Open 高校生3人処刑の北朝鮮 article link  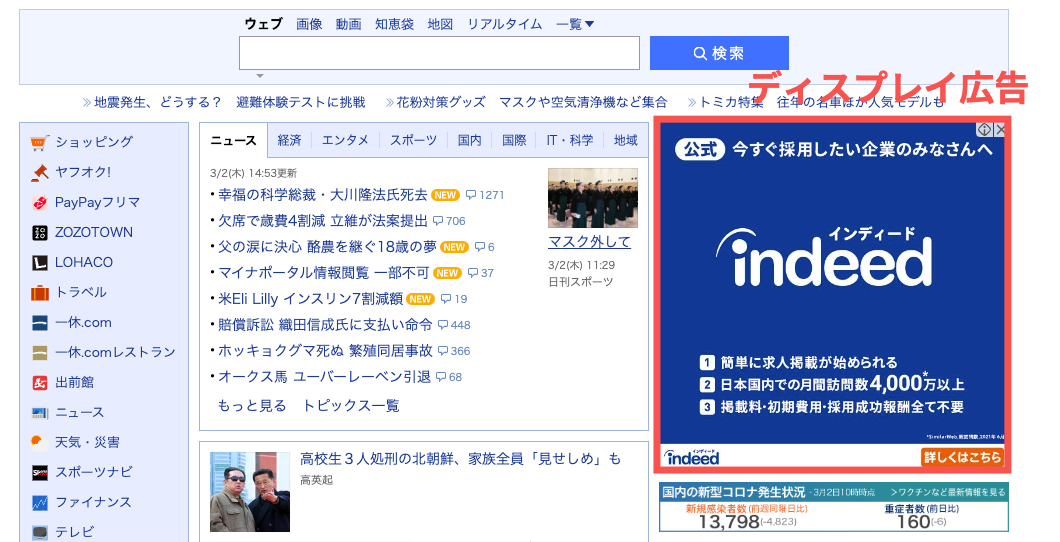point(460,459)
